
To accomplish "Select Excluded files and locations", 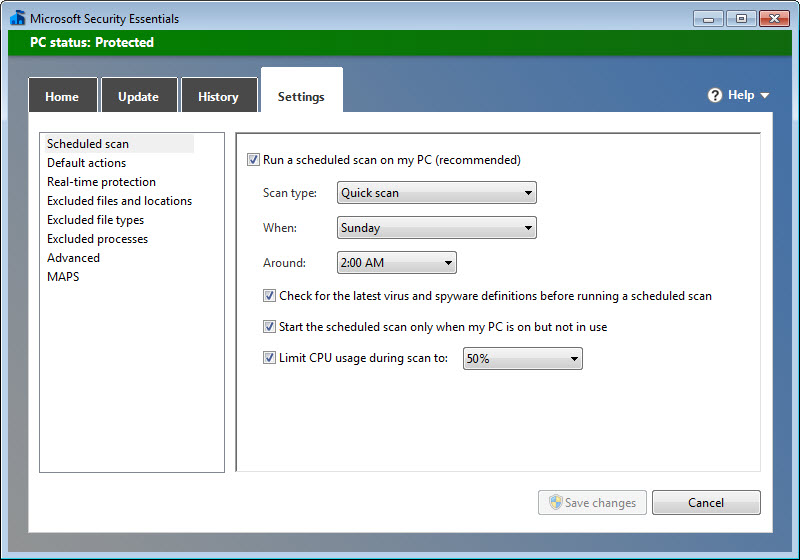I will pyautogui.click(x=119, y=201).
